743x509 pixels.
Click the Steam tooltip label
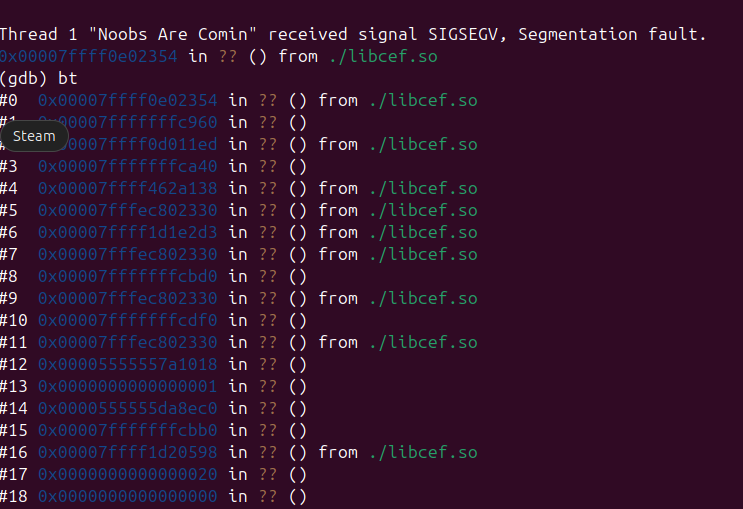tap(34, 136)
